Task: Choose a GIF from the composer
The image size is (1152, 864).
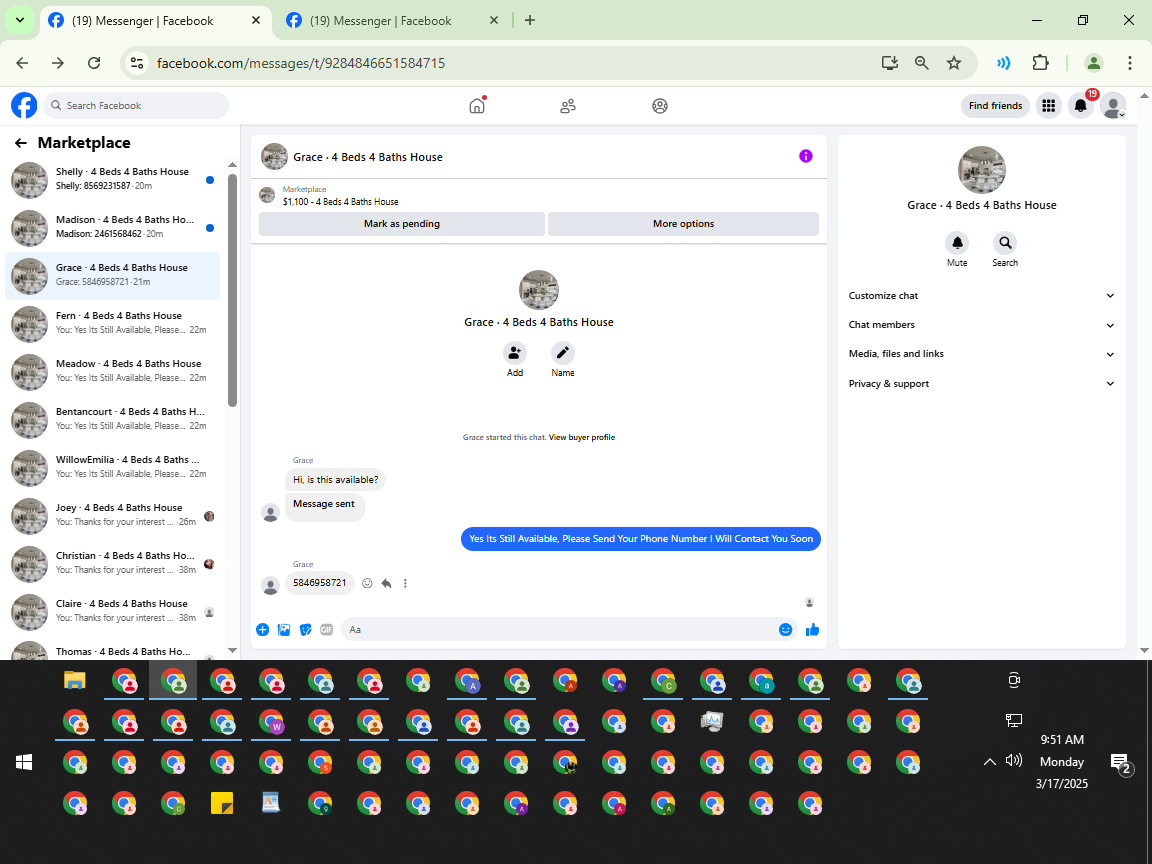Action: (327, 630)
